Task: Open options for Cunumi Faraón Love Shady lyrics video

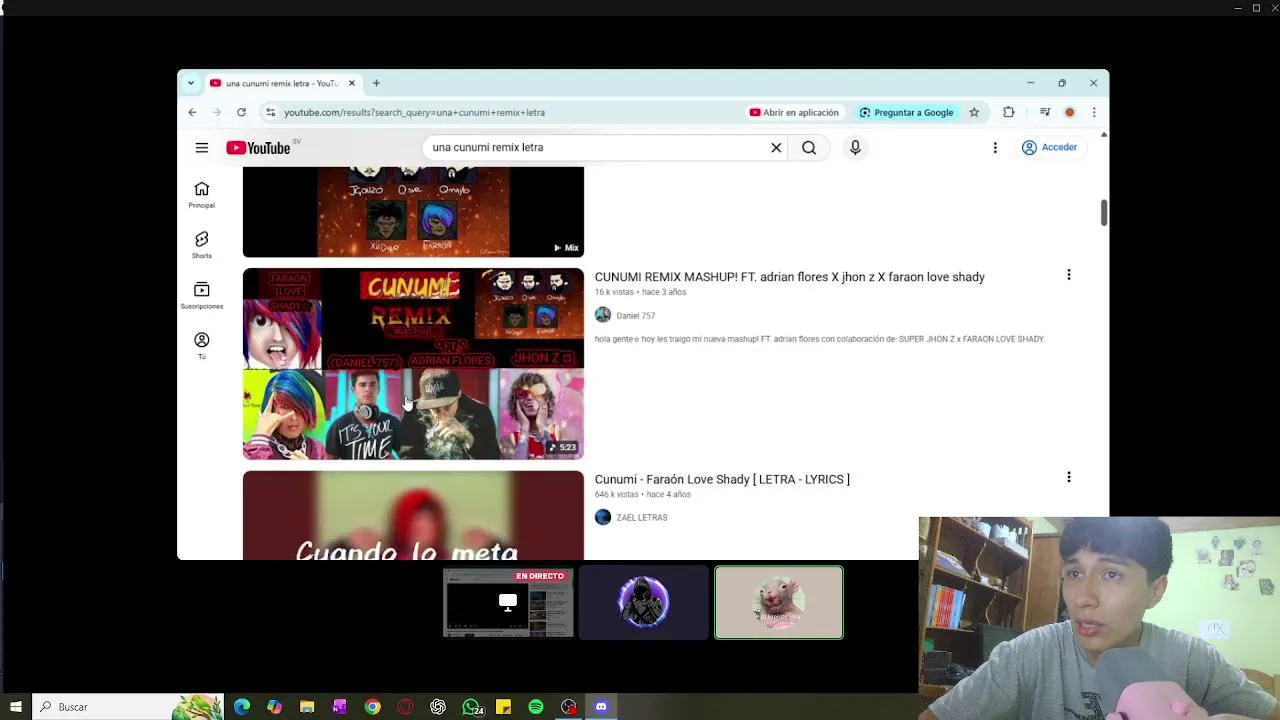Action: click(x=1068, y=478)
